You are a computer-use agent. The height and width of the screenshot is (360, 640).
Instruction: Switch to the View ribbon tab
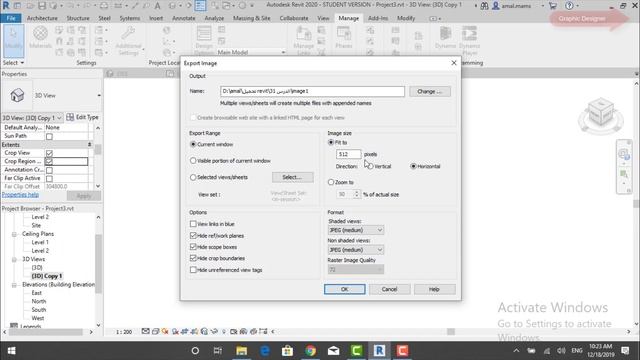323,18
